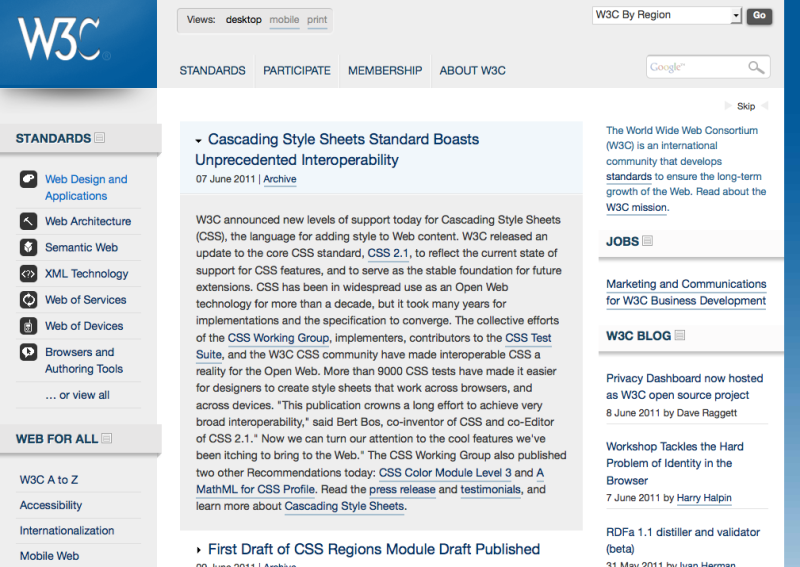This screenshot has height=567, width=800.
Task: Expand the CSS Regions Module draft article
Action: click(199, 550)
